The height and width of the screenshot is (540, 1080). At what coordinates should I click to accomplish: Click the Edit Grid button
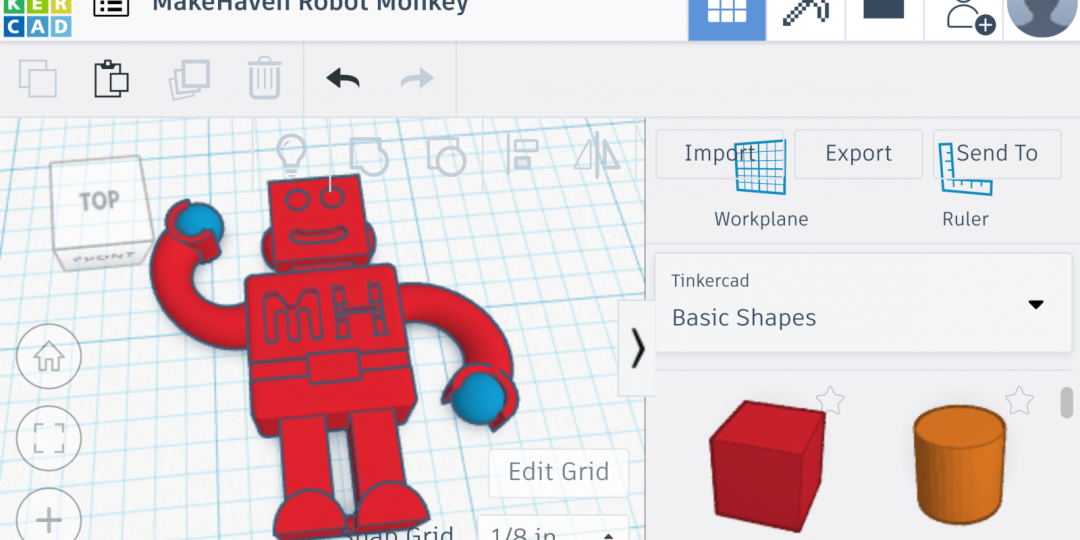559,472
